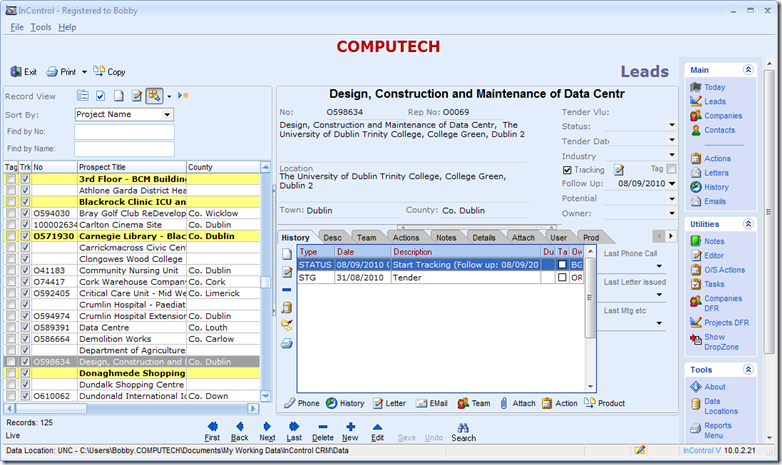
Task: Click the Attach paperclip button
Action: [x=518, y=403]
